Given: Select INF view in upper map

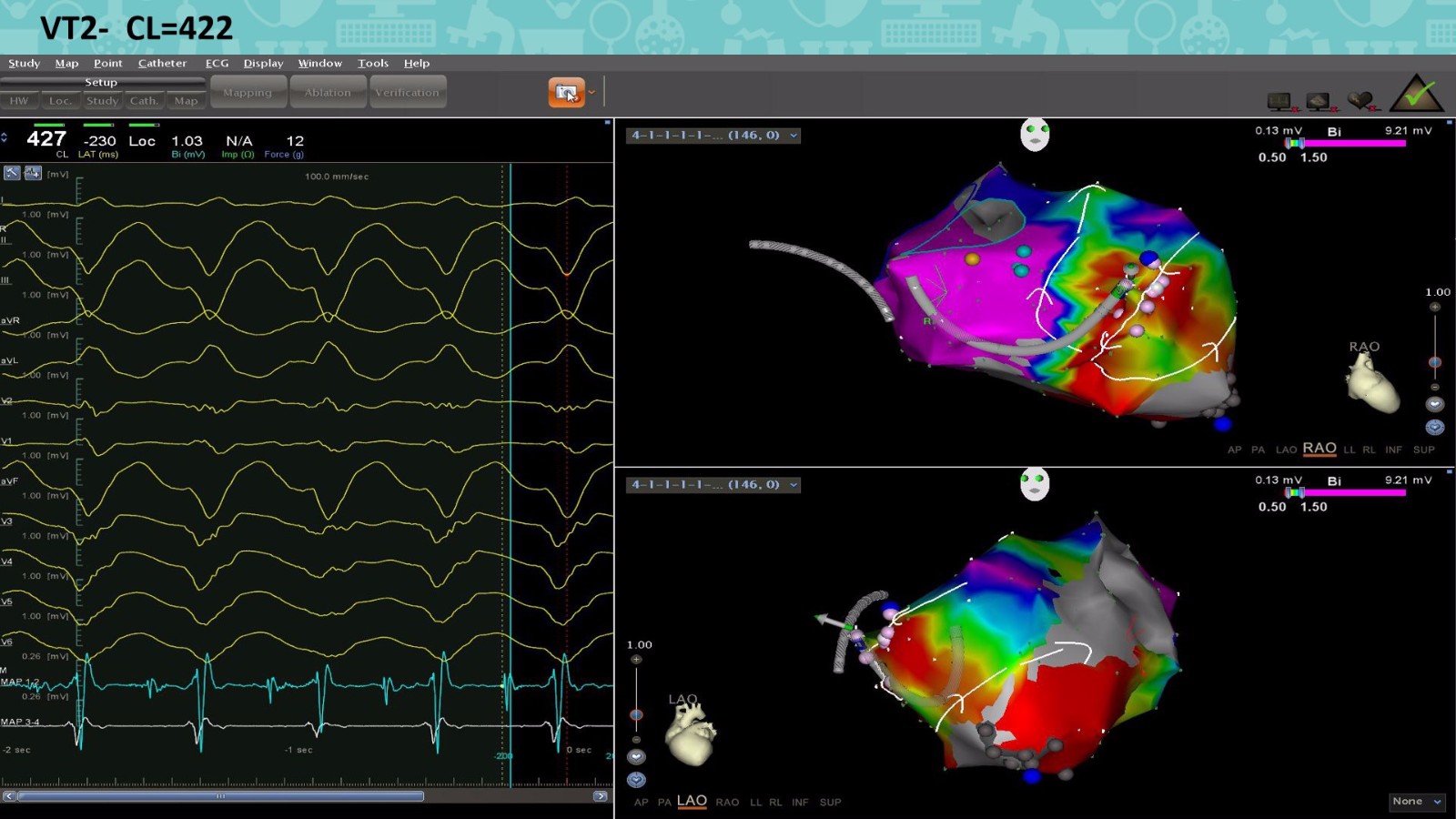Looking at the screenshot, I should tap(1393, 450).
